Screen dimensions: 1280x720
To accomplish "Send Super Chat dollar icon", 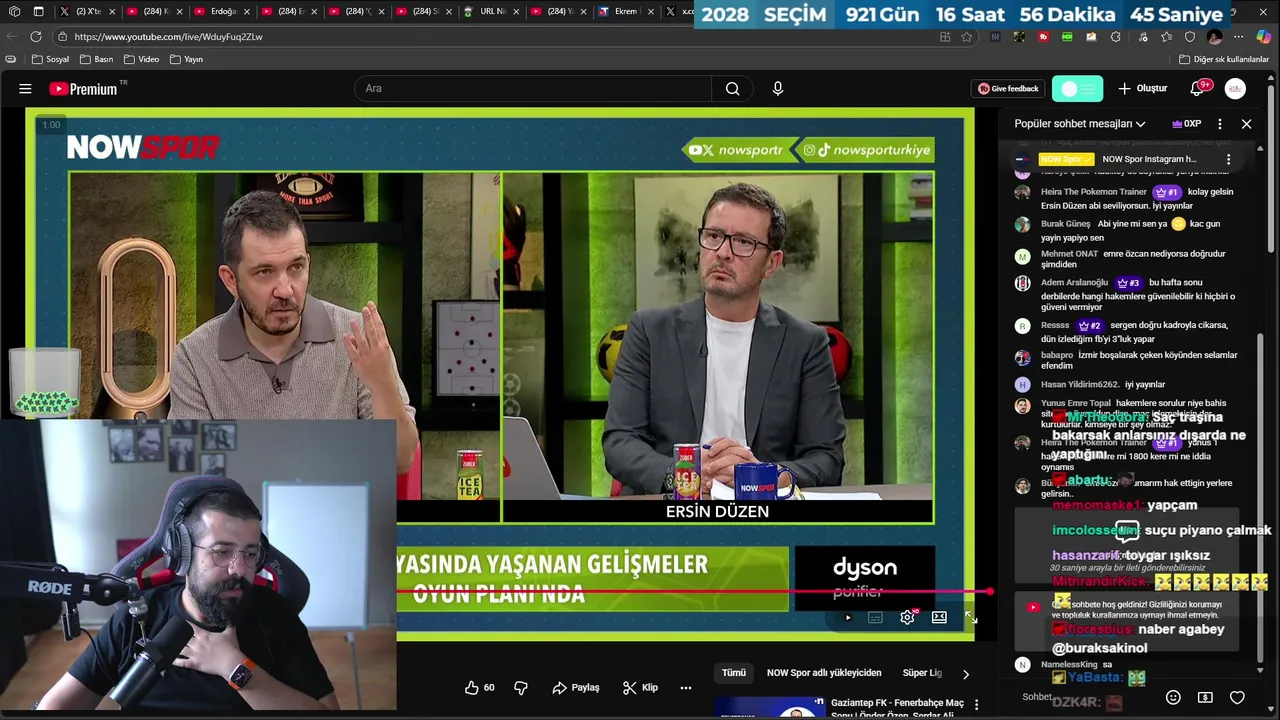I will 1205,697.
